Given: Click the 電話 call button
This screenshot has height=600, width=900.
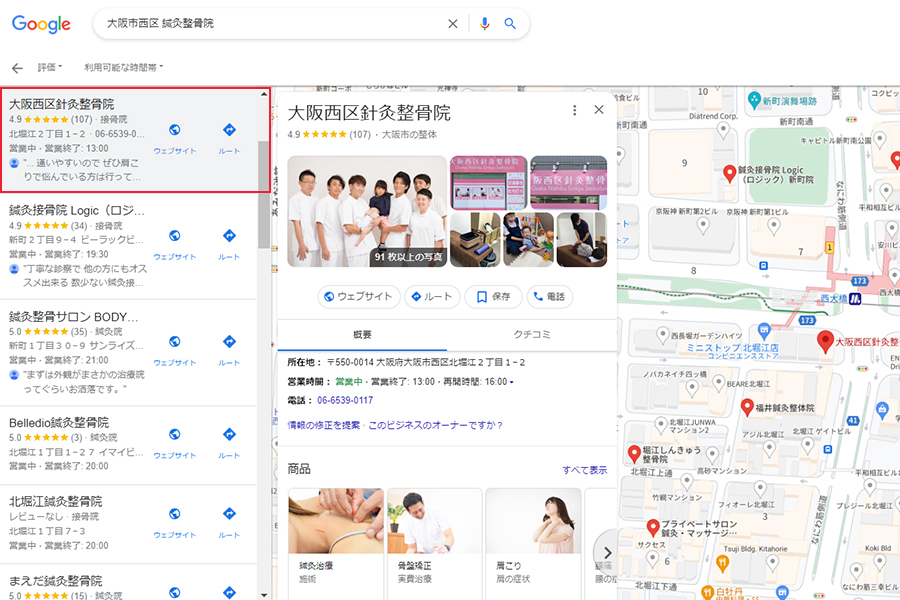Looking at the screenshot, I should [549, 297].
